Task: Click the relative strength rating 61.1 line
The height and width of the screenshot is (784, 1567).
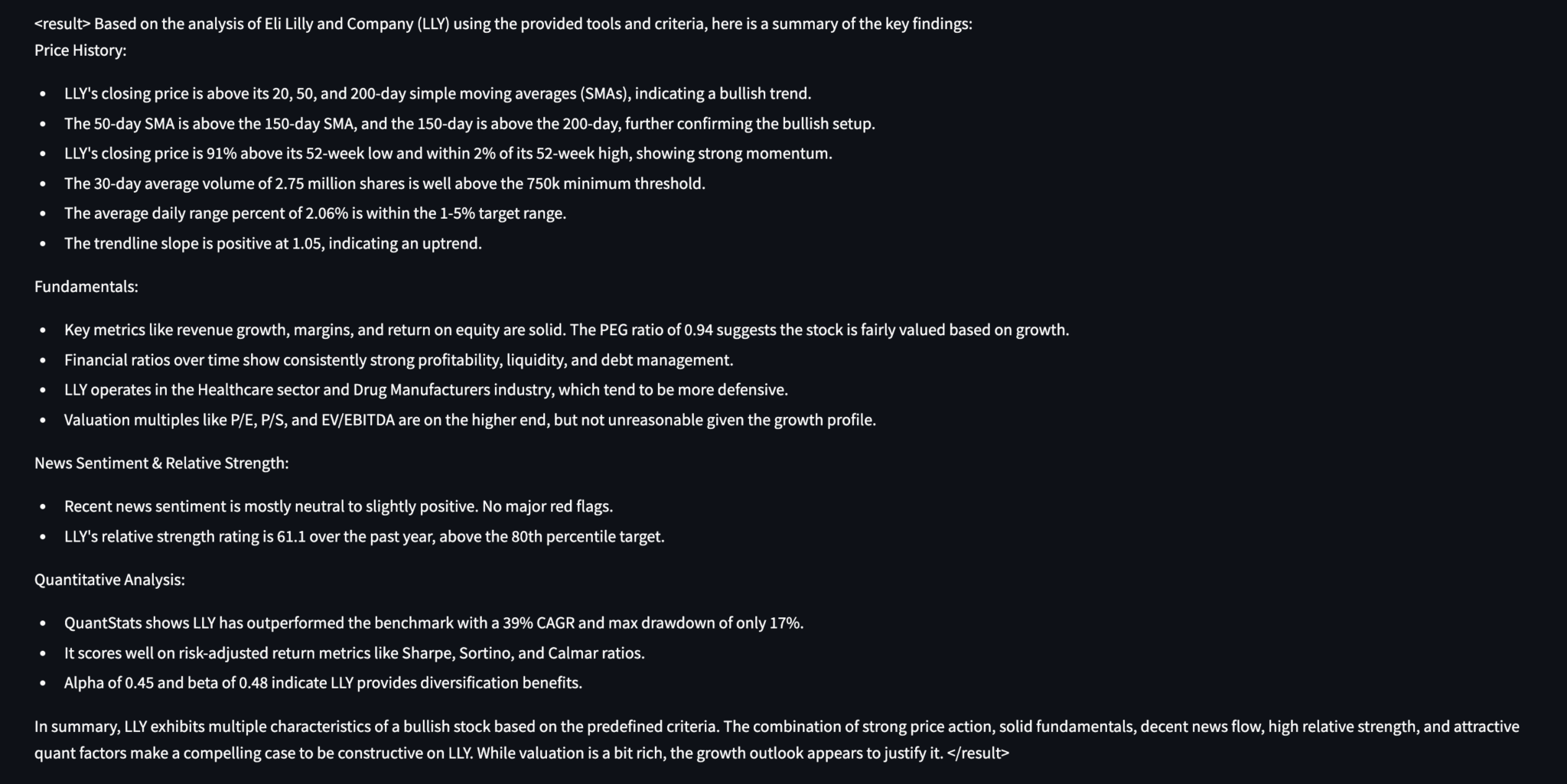Action: pyautogui.click(x=364, y=537)
